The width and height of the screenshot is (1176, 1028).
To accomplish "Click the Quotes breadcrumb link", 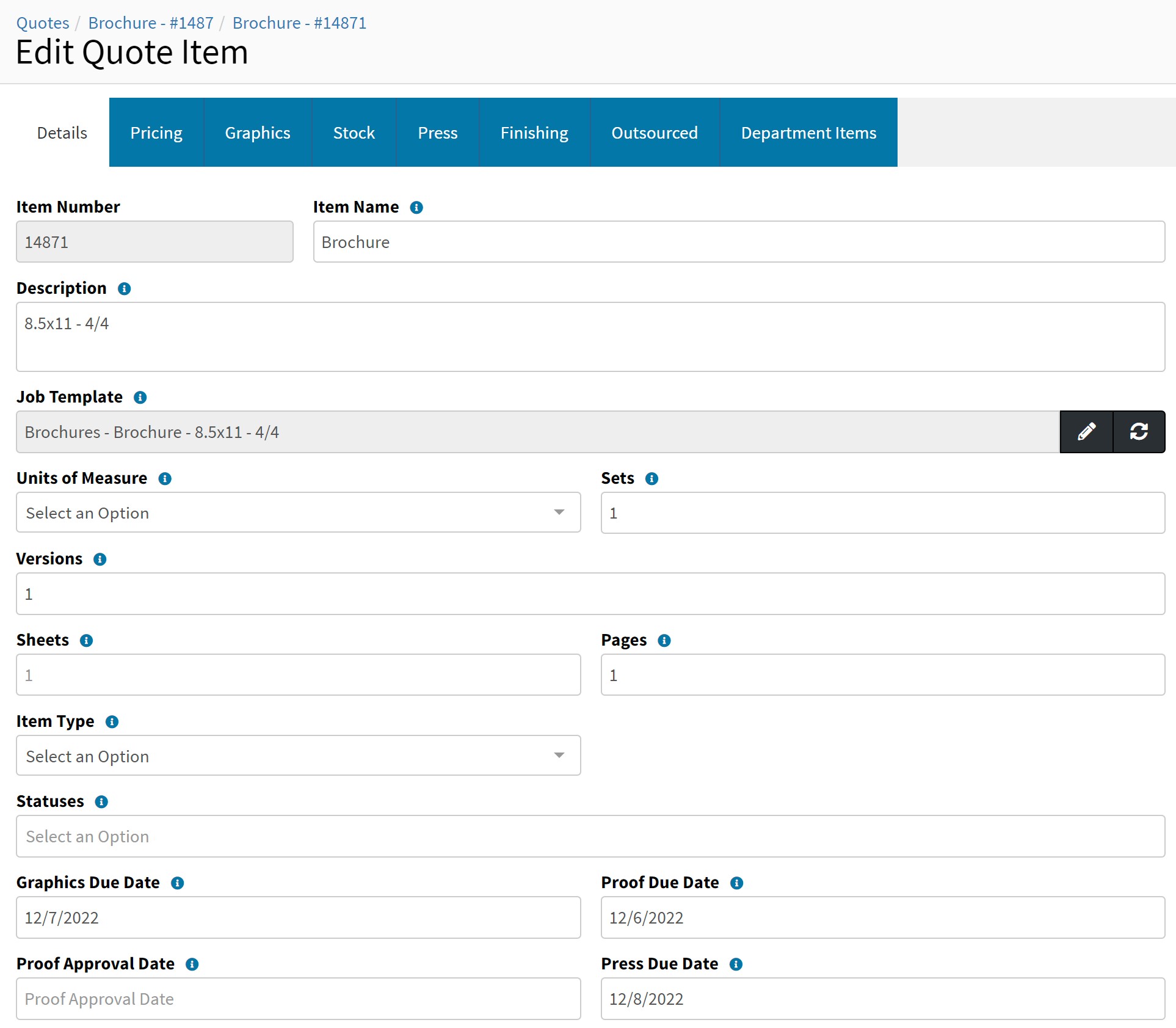I will tap(43, 23).
